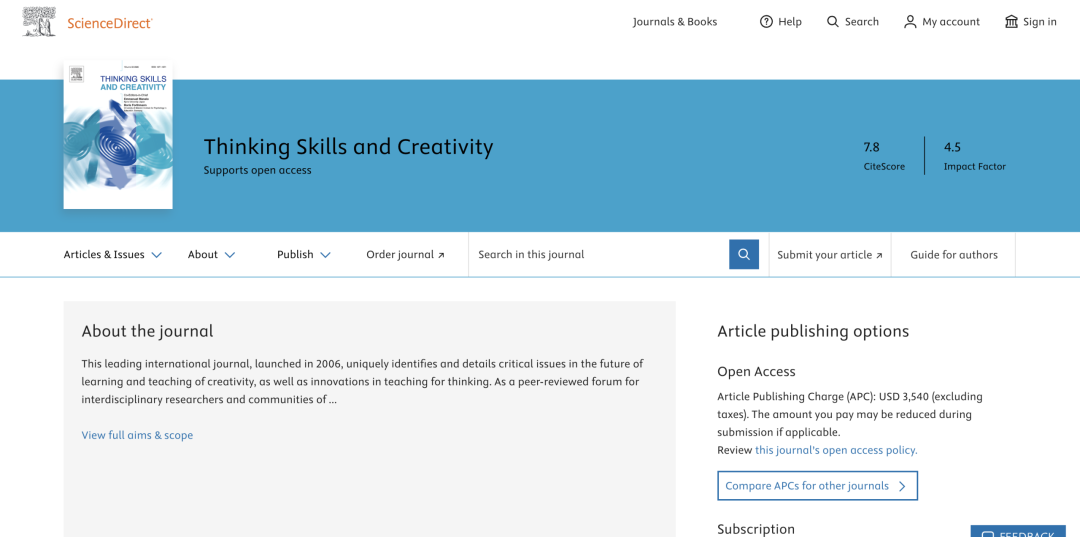
Task: Click the blue journal search button
Action: 744,255
